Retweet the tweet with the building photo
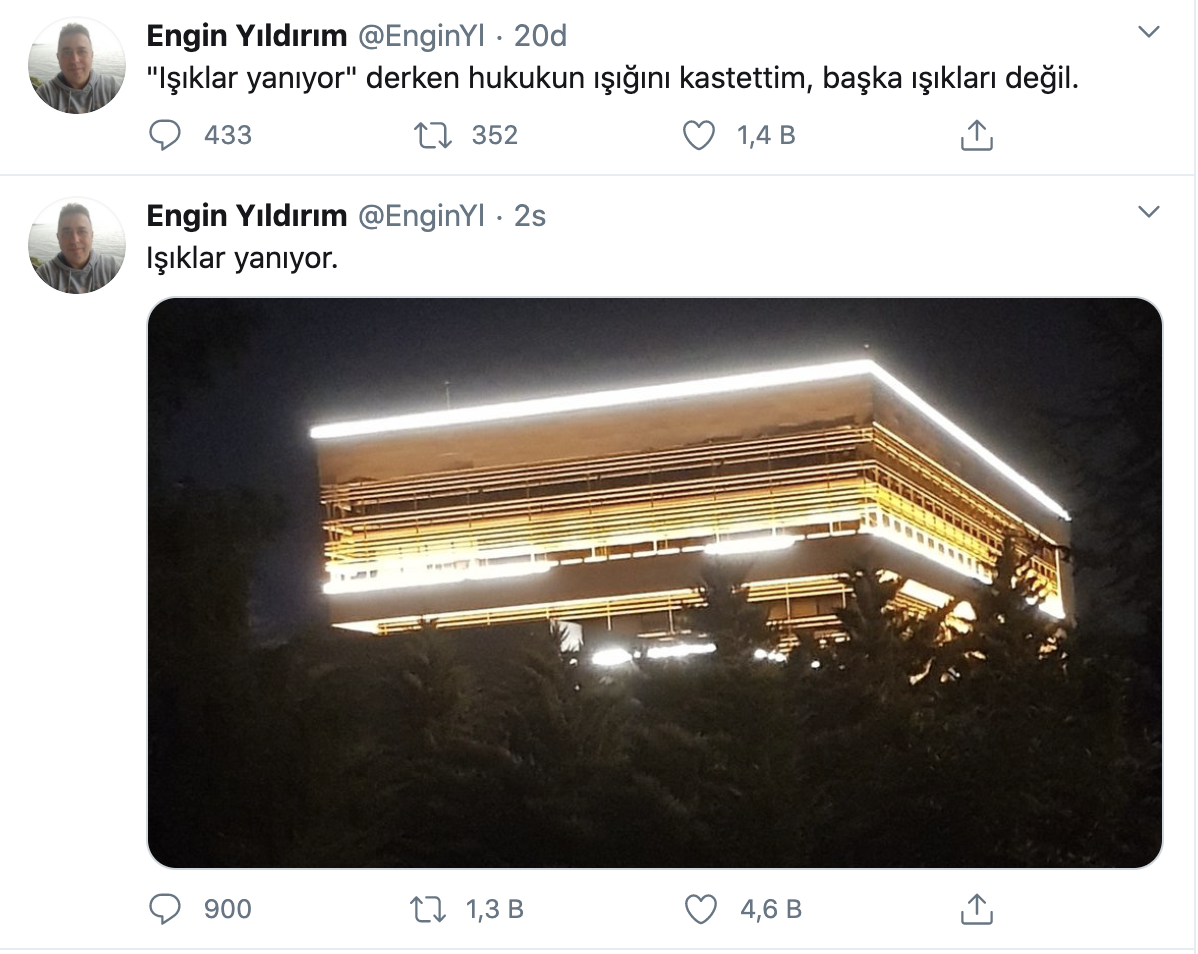This screenshot has width=1198, height=954. (428, 910)
